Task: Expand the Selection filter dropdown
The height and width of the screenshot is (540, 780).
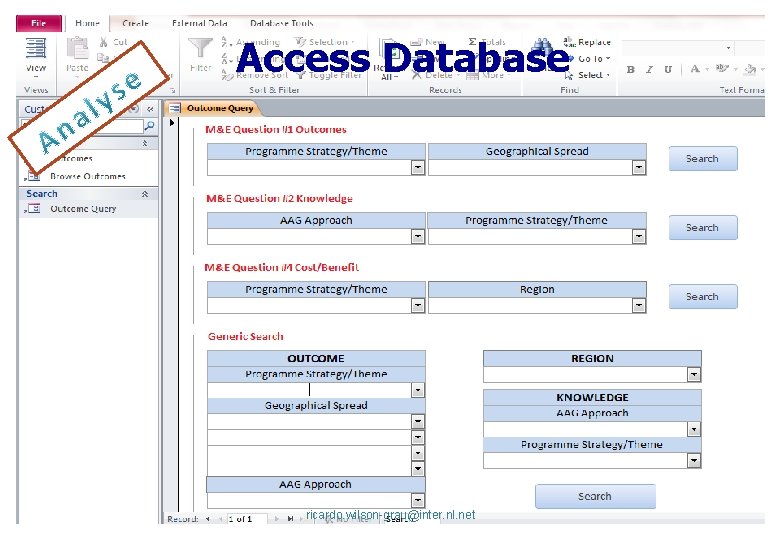Action: coord(353,42)
